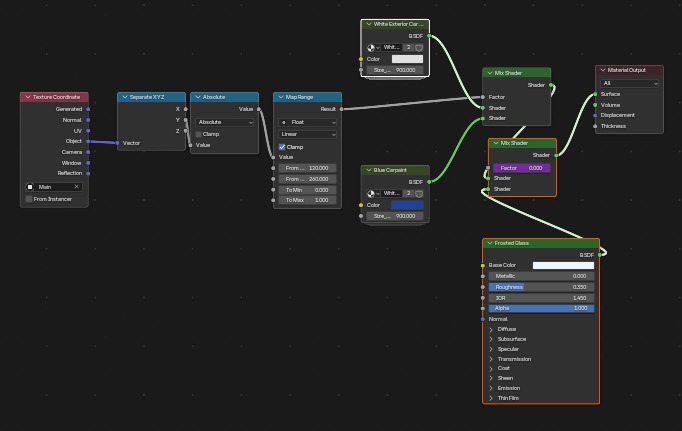The image size is (682, 431).
Task: Click the X output socket of Separate XYZ
Action: [186, 109]
